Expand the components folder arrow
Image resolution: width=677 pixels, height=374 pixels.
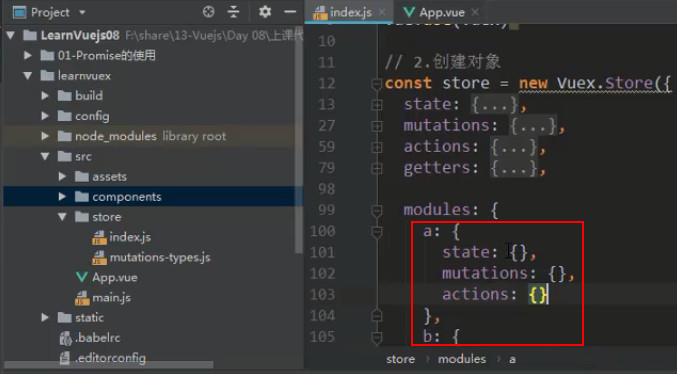[x=62, y=197]
